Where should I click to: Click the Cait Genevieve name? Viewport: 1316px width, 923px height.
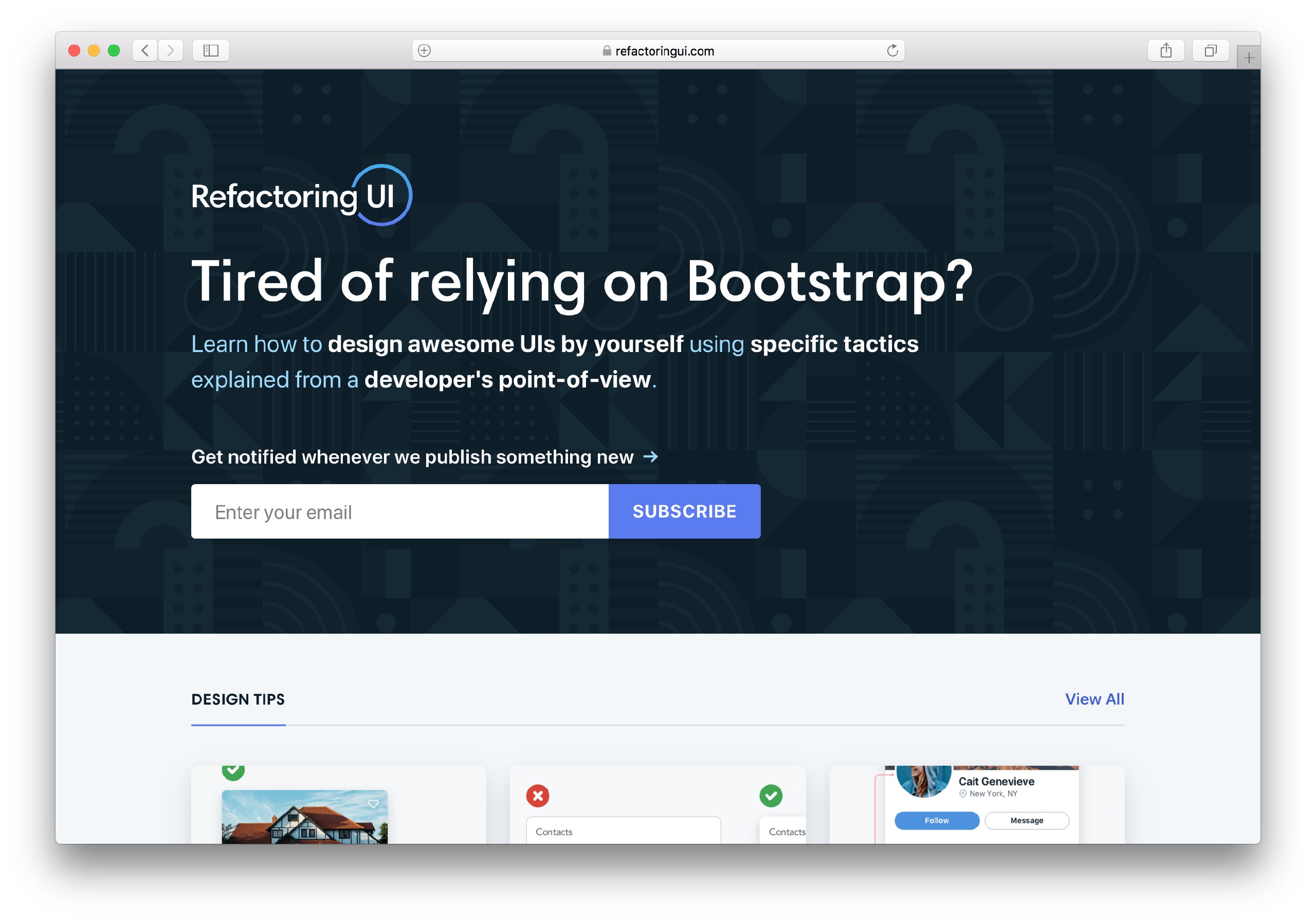[x=996, y=782]
